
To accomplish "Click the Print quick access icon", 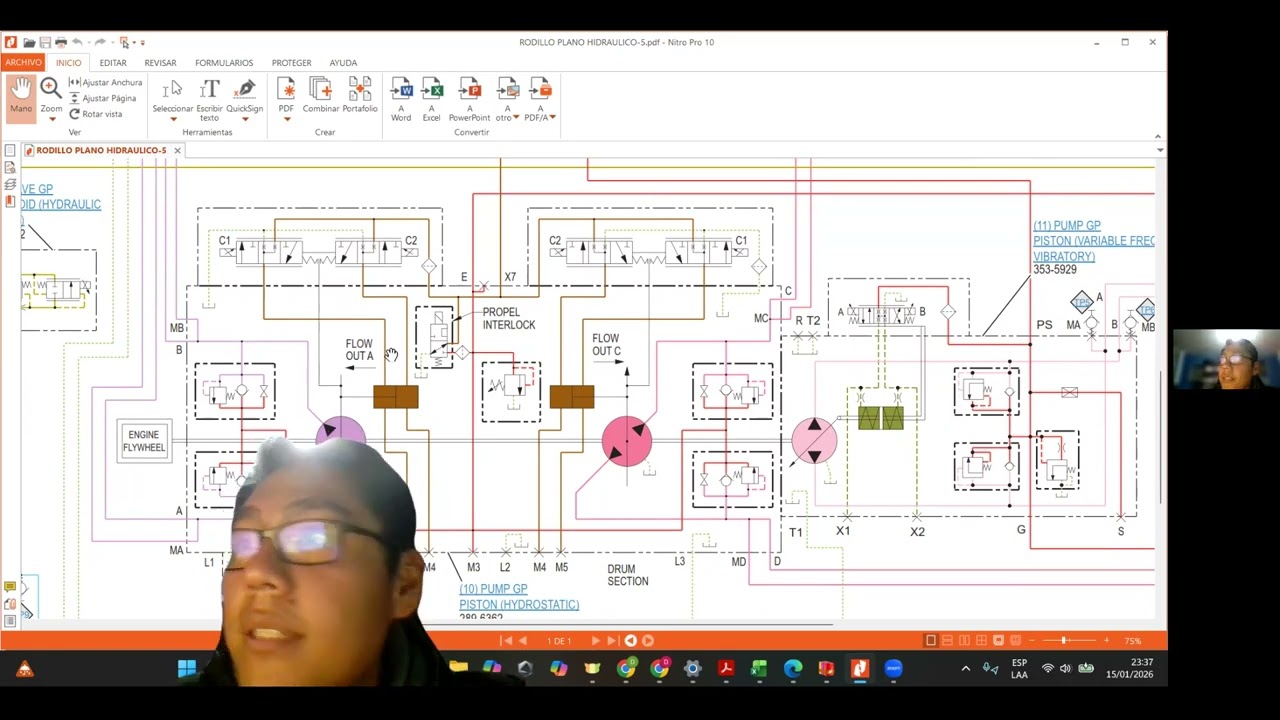I will point(61,42).
